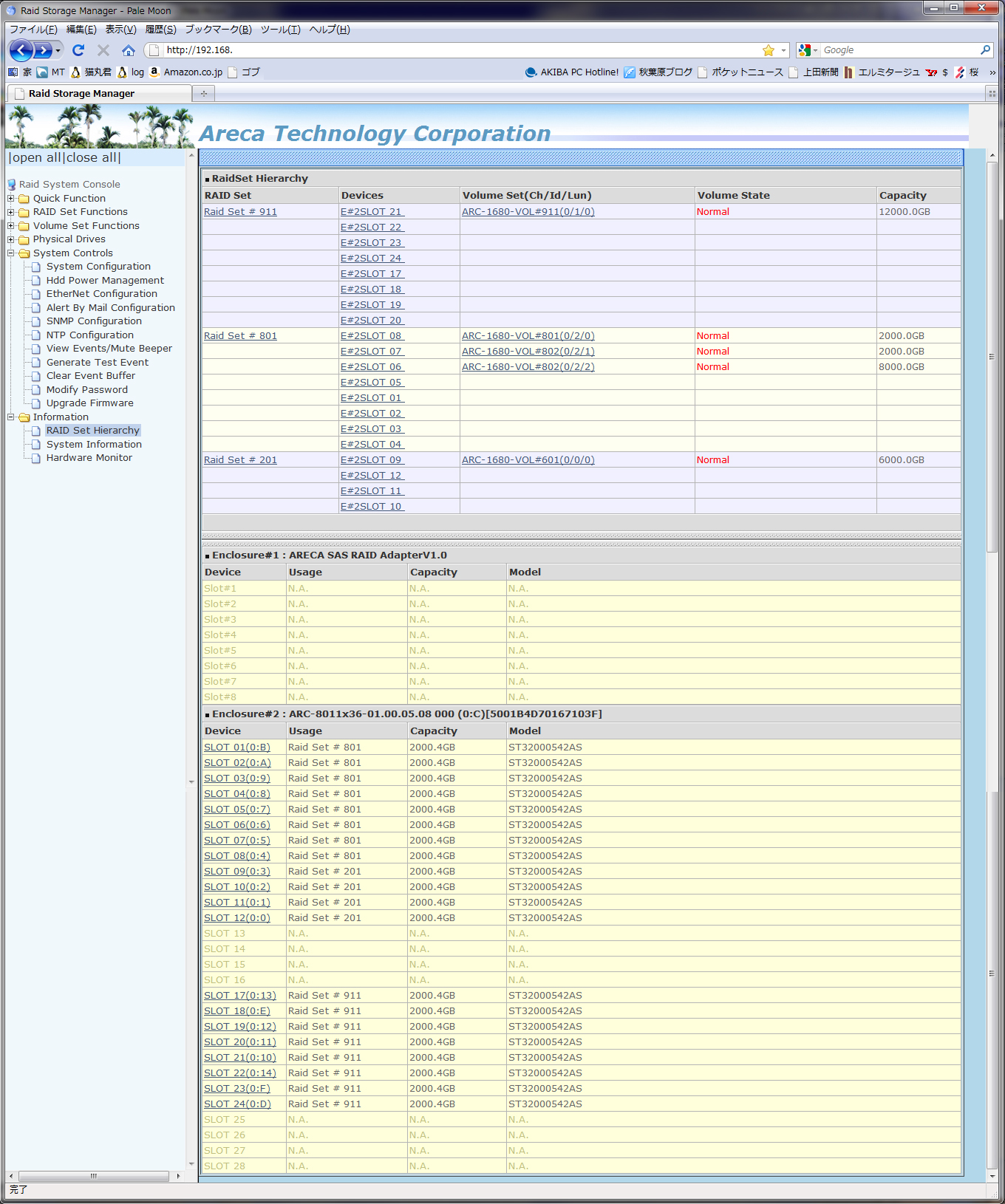Click the browser reload icon
Image resolution: width=1005 pixels, height=1204 pixels.
click(78, 50)
